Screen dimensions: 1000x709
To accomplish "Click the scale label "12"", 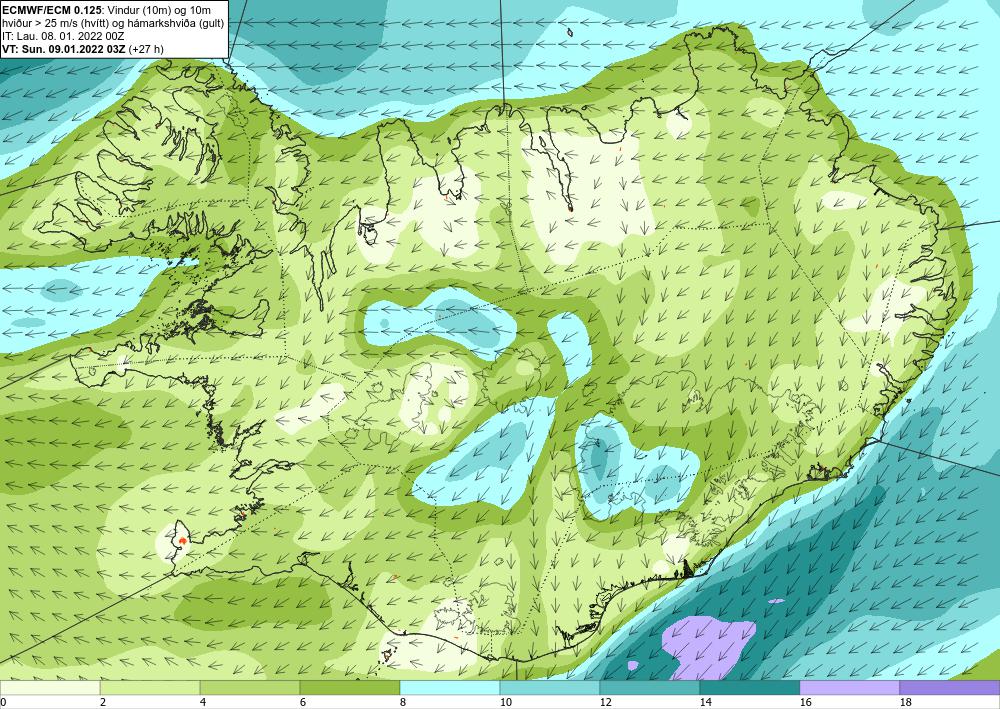I will pyautogui.click(x=605, y=702).
